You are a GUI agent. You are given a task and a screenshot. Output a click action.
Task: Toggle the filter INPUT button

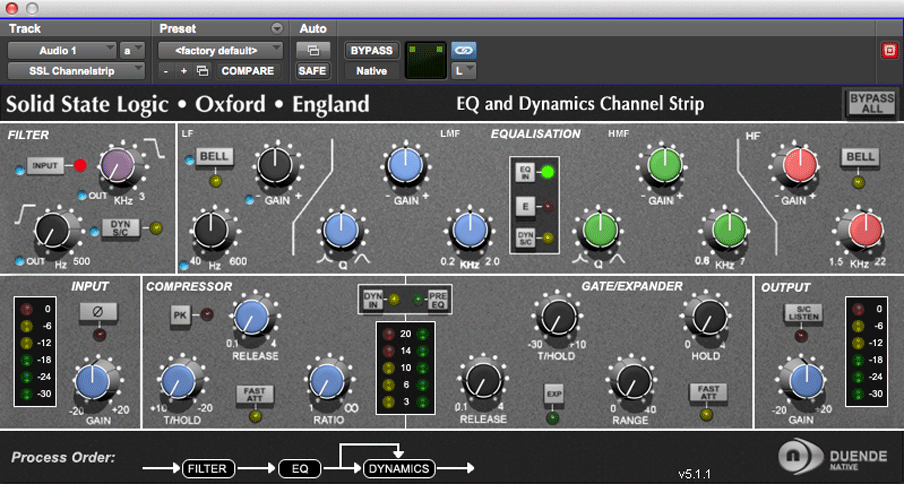(45, 166)
